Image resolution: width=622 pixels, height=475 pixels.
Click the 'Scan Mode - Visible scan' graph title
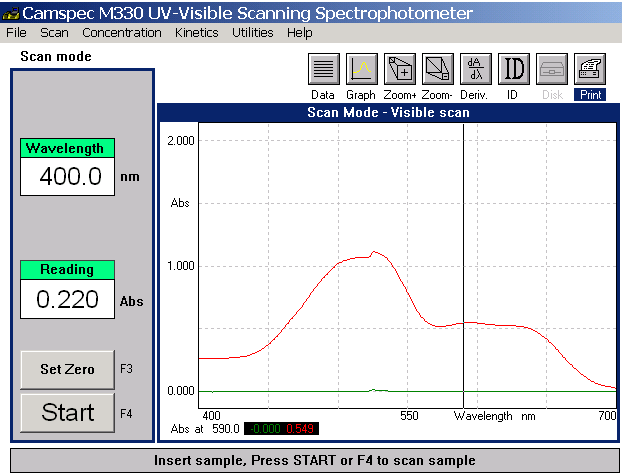(x=388, y=112)
